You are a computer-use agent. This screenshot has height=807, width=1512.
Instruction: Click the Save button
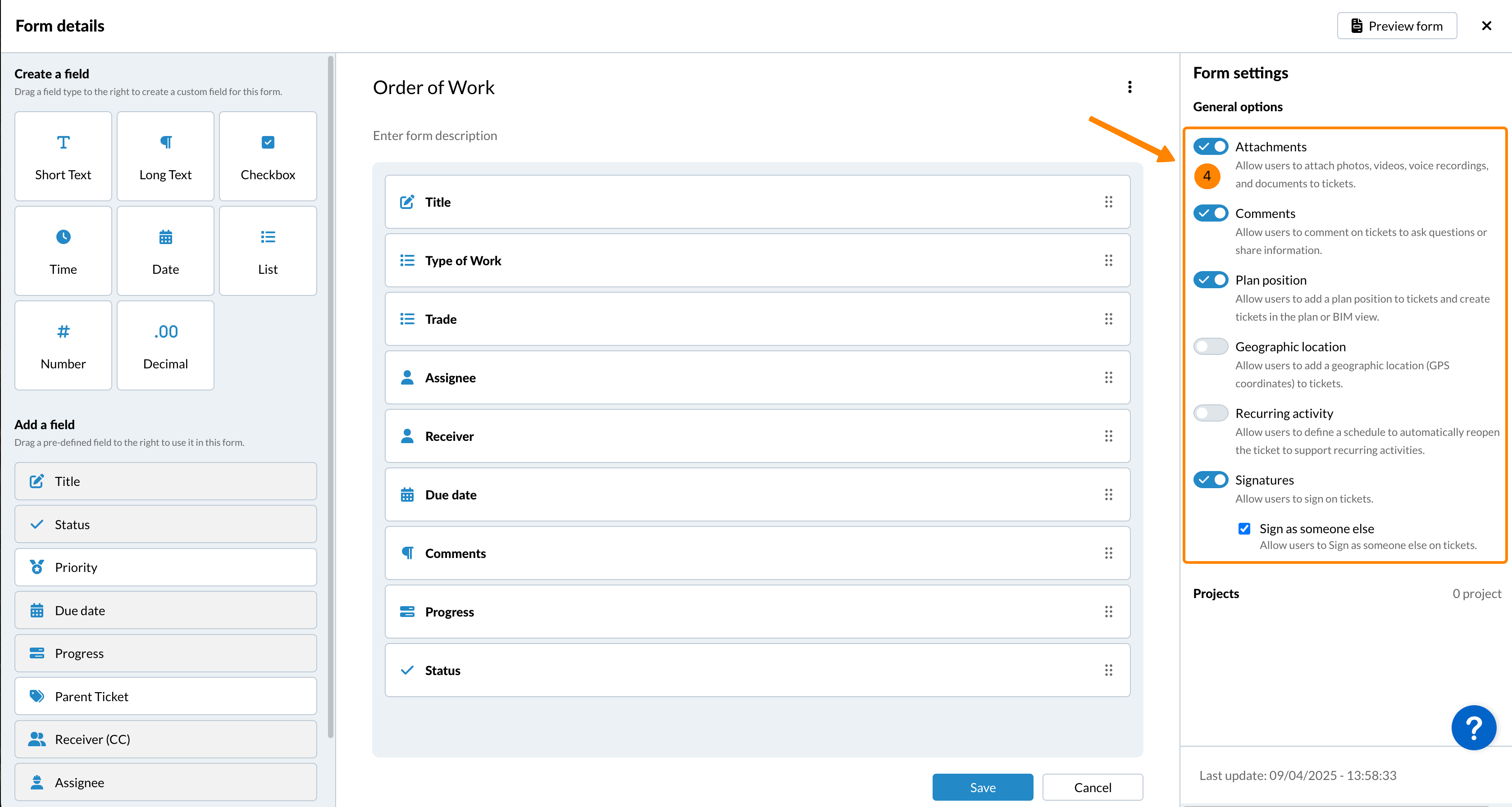(x=982, y=786)
